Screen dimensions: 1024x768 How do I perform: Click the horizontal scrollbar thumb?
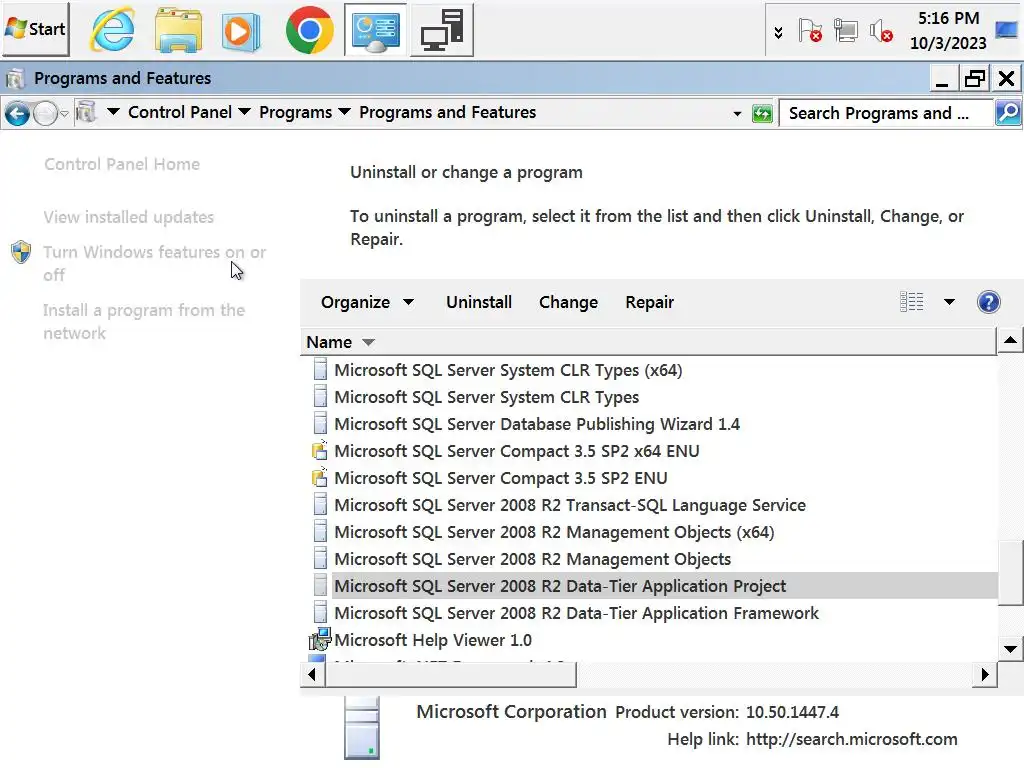click(x=451, y=675)
